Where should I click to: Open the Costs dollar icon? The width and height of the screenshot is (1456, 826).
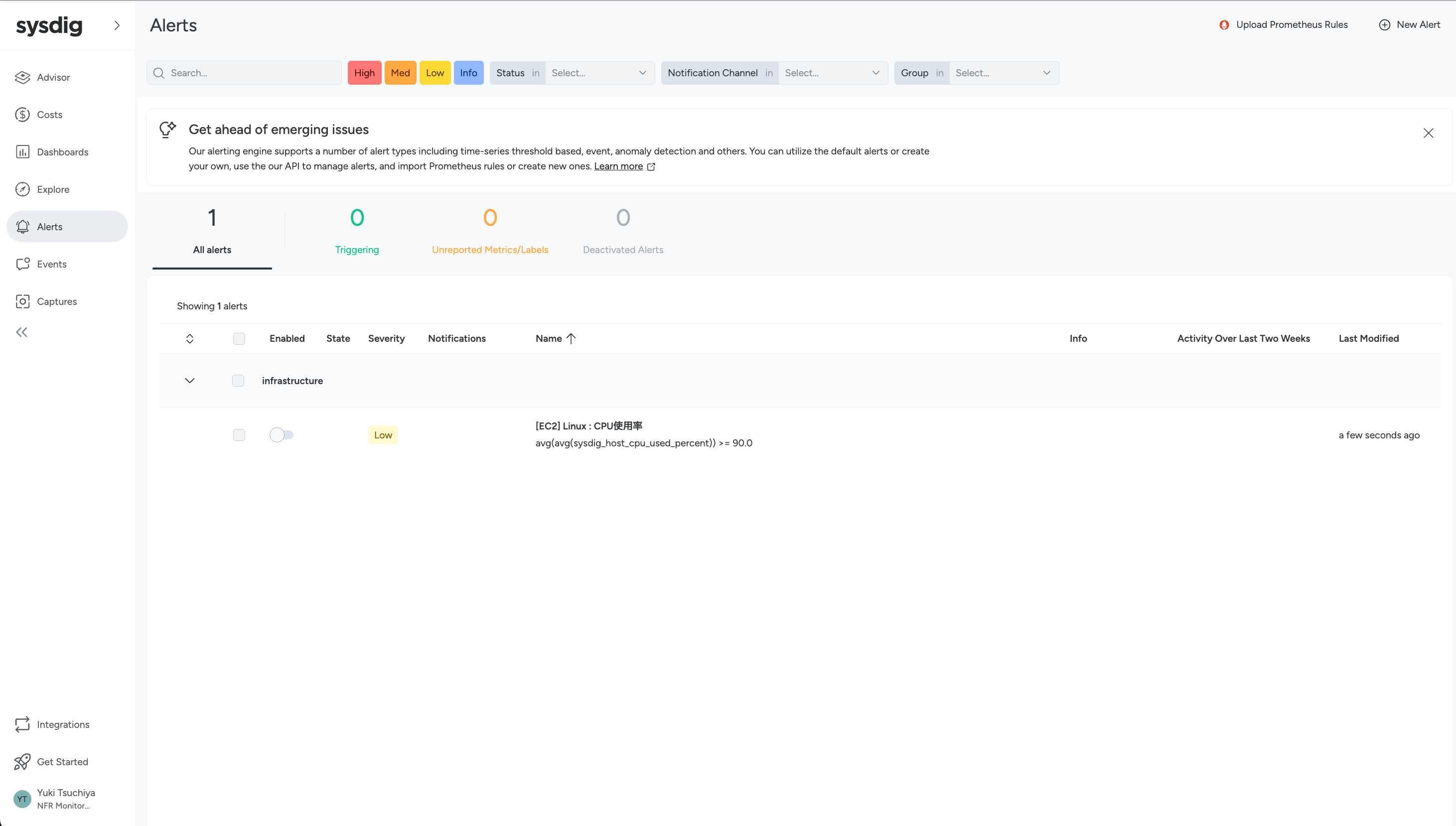[22, 115]
